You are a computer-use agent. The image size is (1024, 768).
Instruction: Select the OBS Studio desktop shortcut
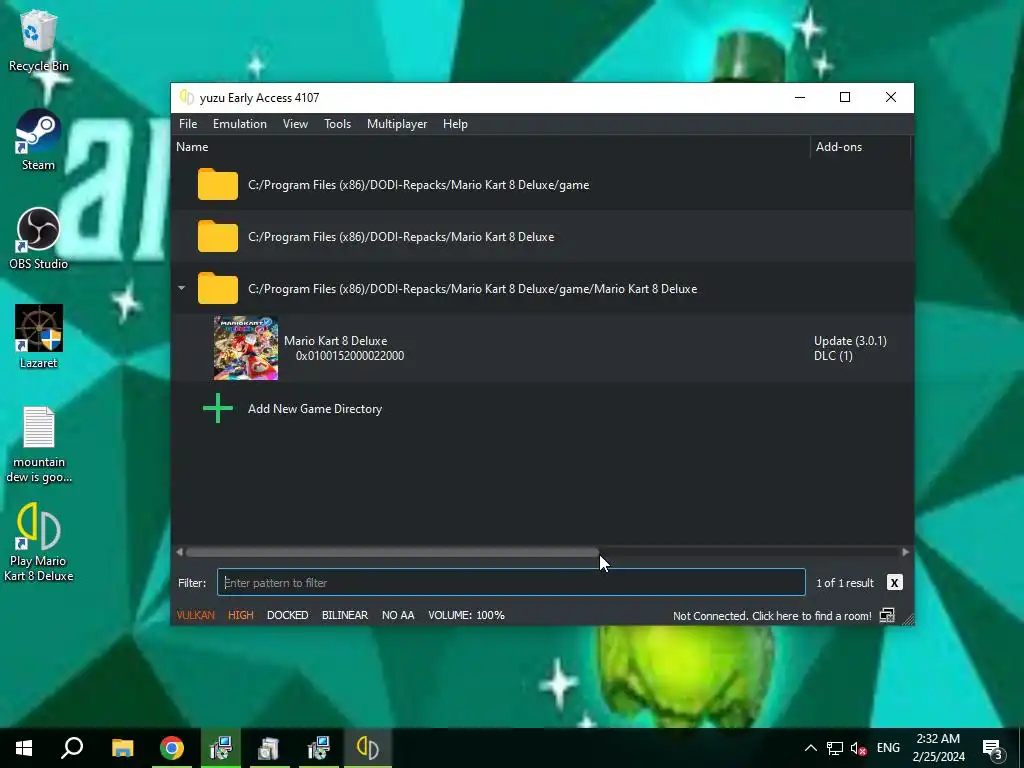(39, 239)
